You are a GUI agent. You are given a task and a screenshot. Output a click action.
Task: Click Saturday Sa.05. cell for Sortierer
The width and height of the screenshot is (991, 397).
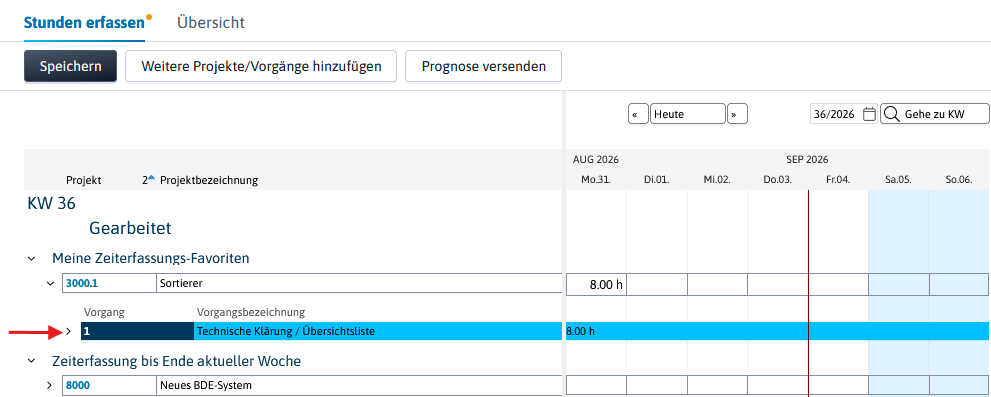click(899, 285)
